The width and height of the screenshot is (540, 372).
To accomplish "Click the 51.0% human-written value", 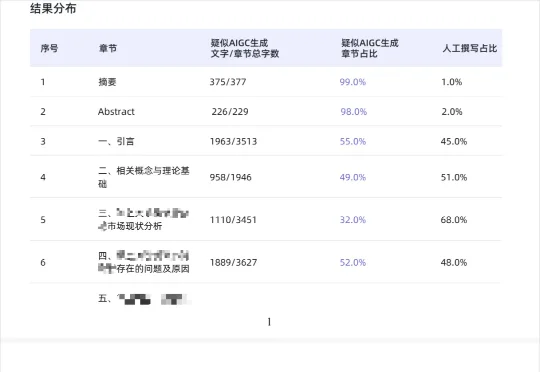I will (x=454, y=177).
